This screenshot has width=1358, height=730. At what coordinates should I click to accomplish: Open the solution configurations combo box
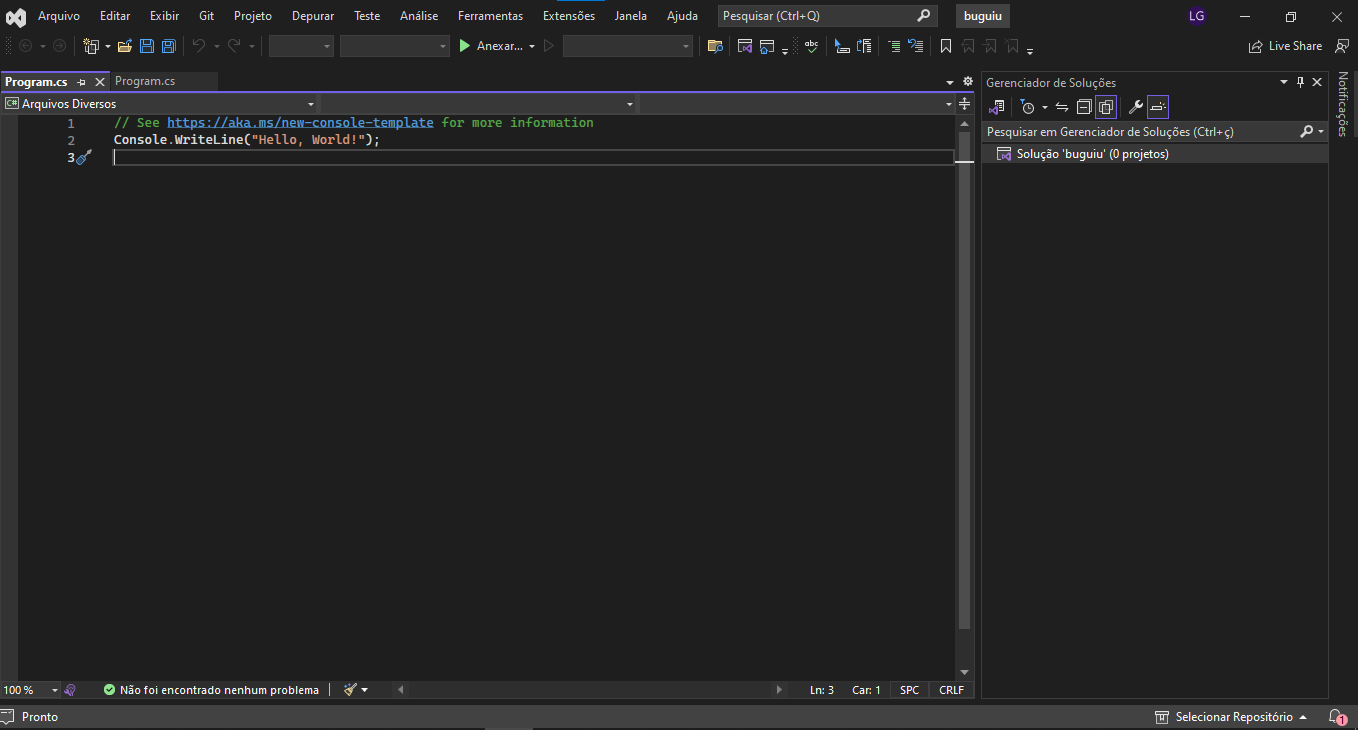click(x=301, y=46)
